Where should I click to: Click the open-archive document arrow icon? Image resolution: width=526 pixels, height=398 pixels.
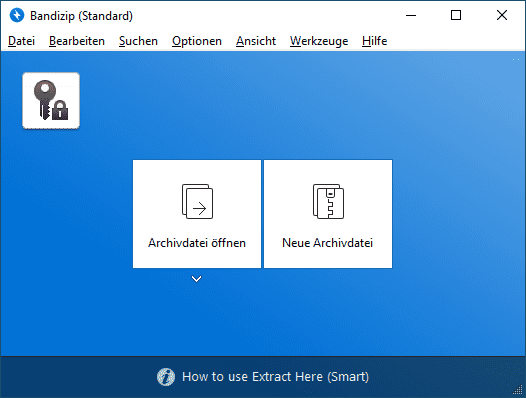[x=197, y=201]
